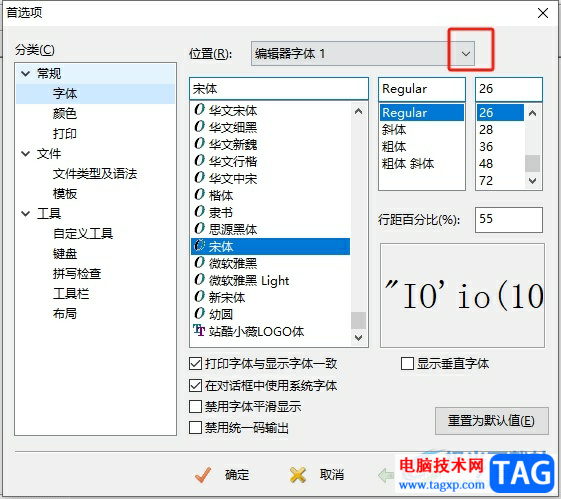Choose 华文新魏 font

point(233,144)
